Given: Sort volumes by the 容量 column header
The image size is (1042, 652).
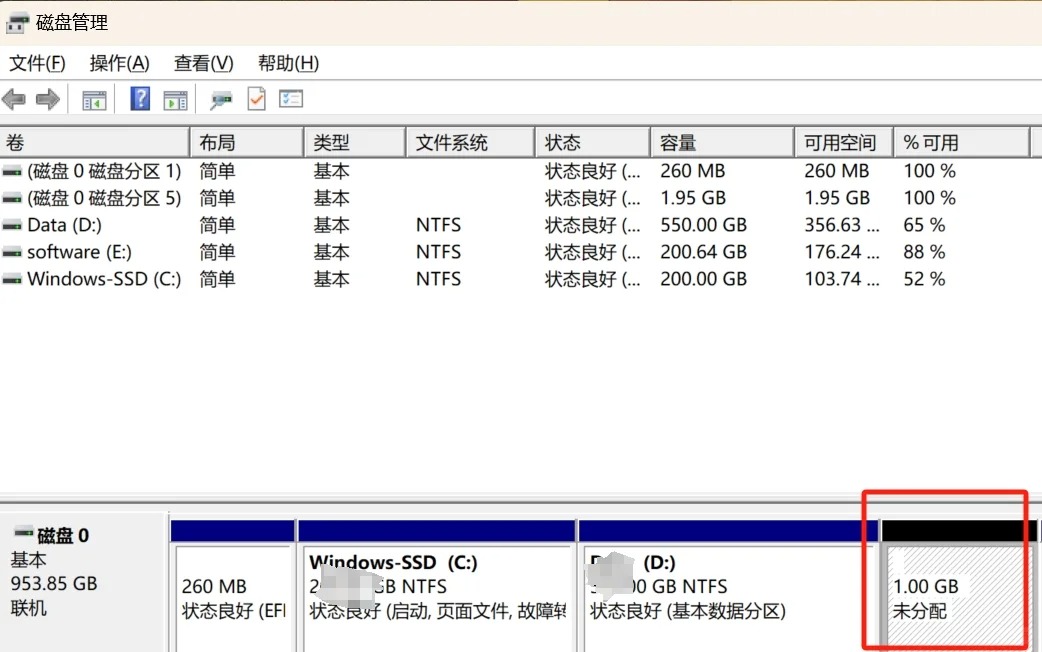Looking at the screenshot, I should (x=720, y=143).
